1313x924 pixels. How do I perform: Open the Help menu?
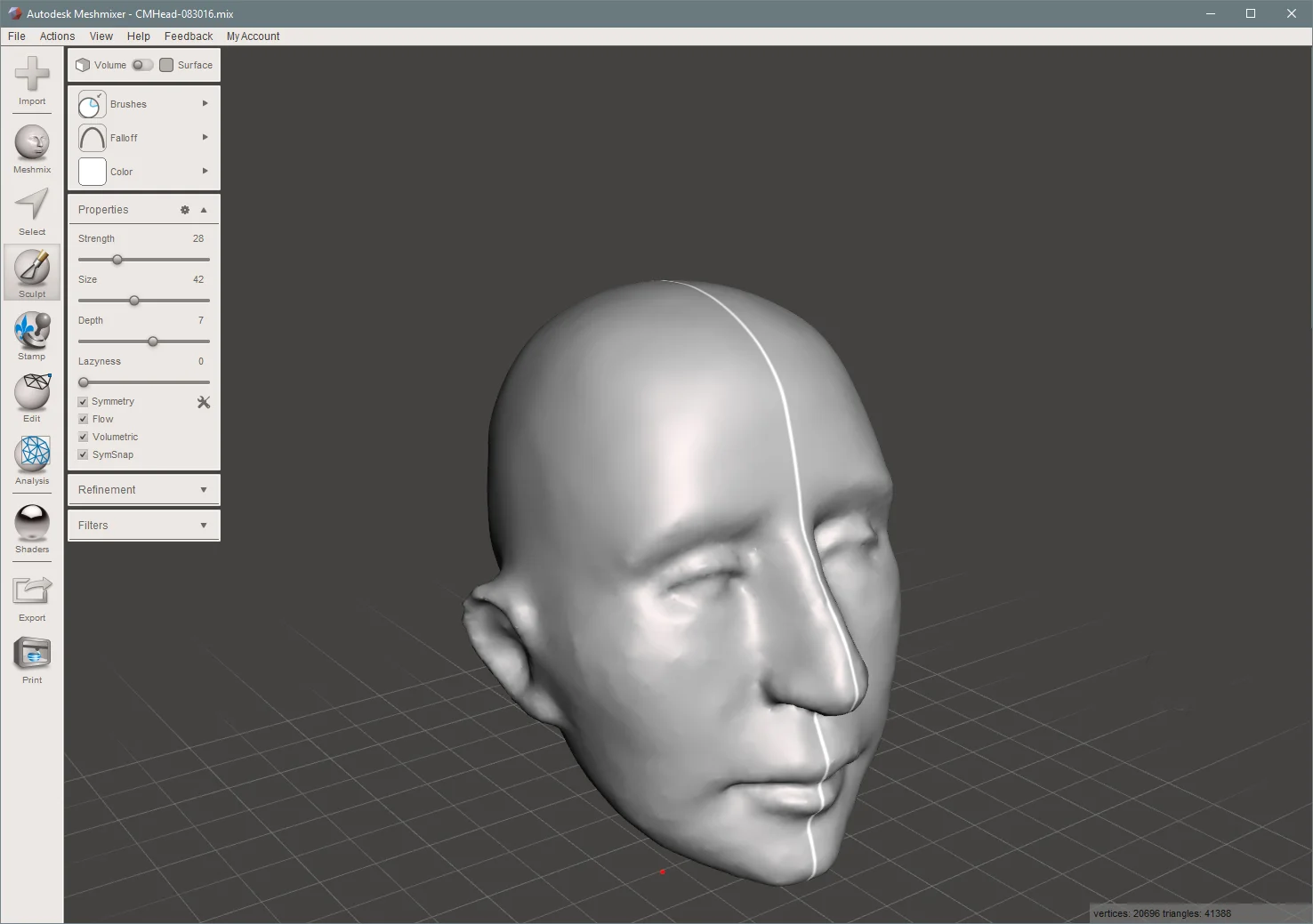139,36
